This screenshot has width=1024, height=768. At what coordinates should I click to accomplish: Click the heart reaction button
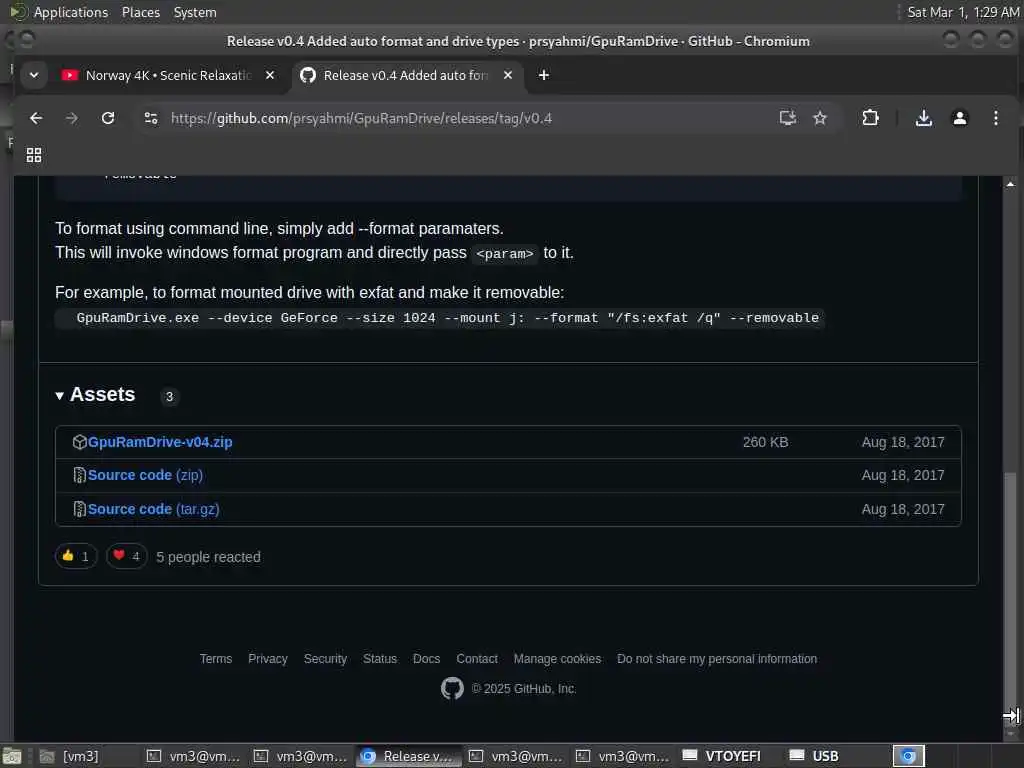127,556
